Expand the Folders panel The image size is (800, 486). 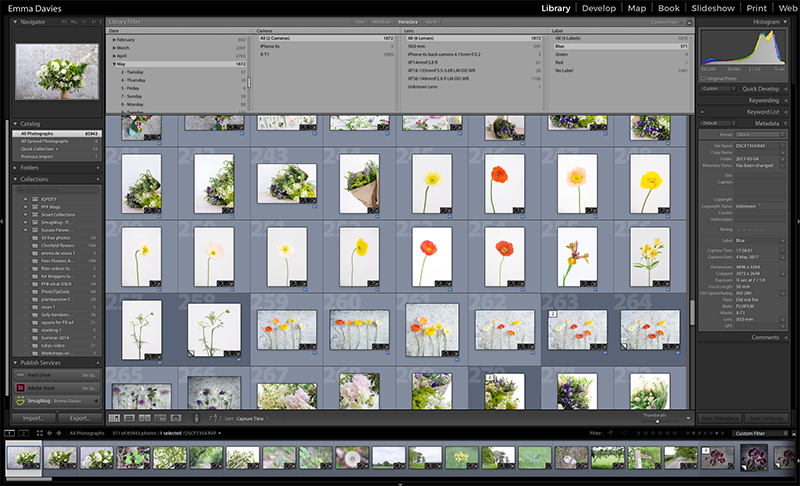point(15,168)
